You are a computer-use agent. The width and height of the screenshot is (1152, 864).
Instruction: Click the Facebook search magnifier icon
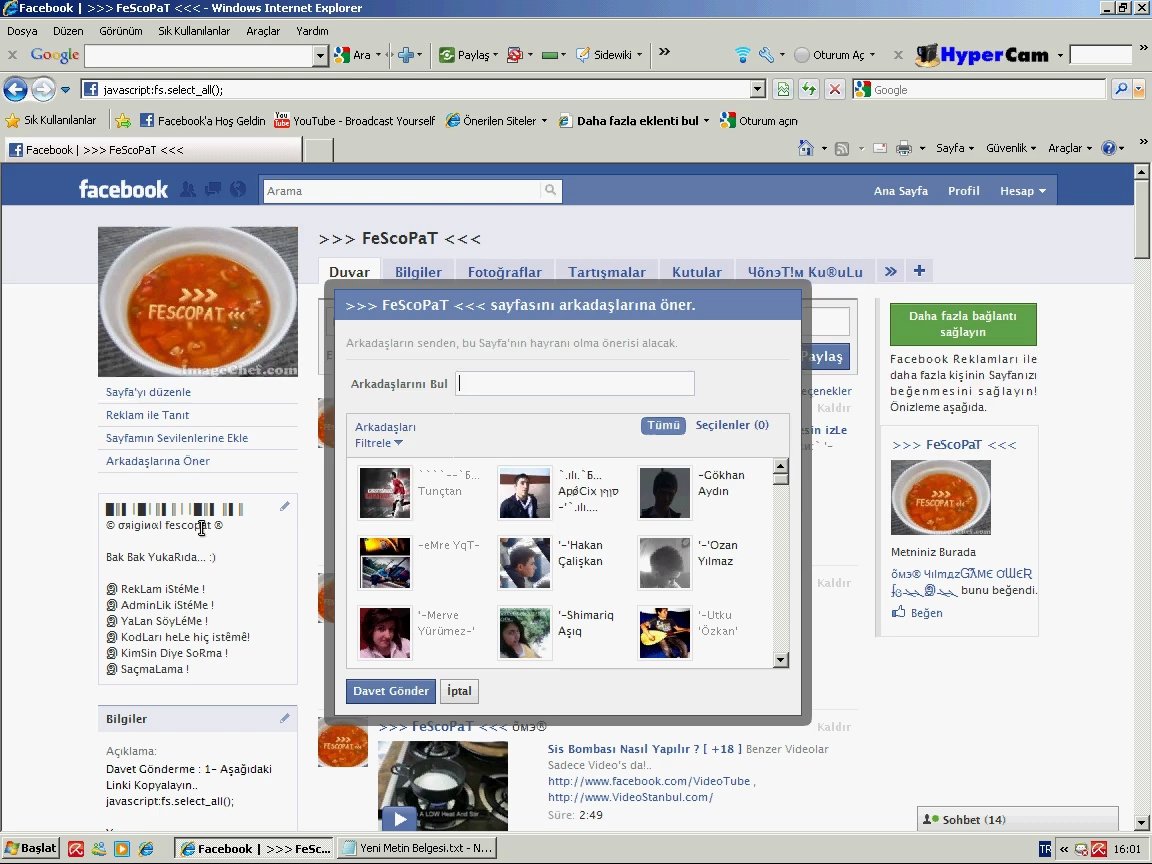pos(550,191)
